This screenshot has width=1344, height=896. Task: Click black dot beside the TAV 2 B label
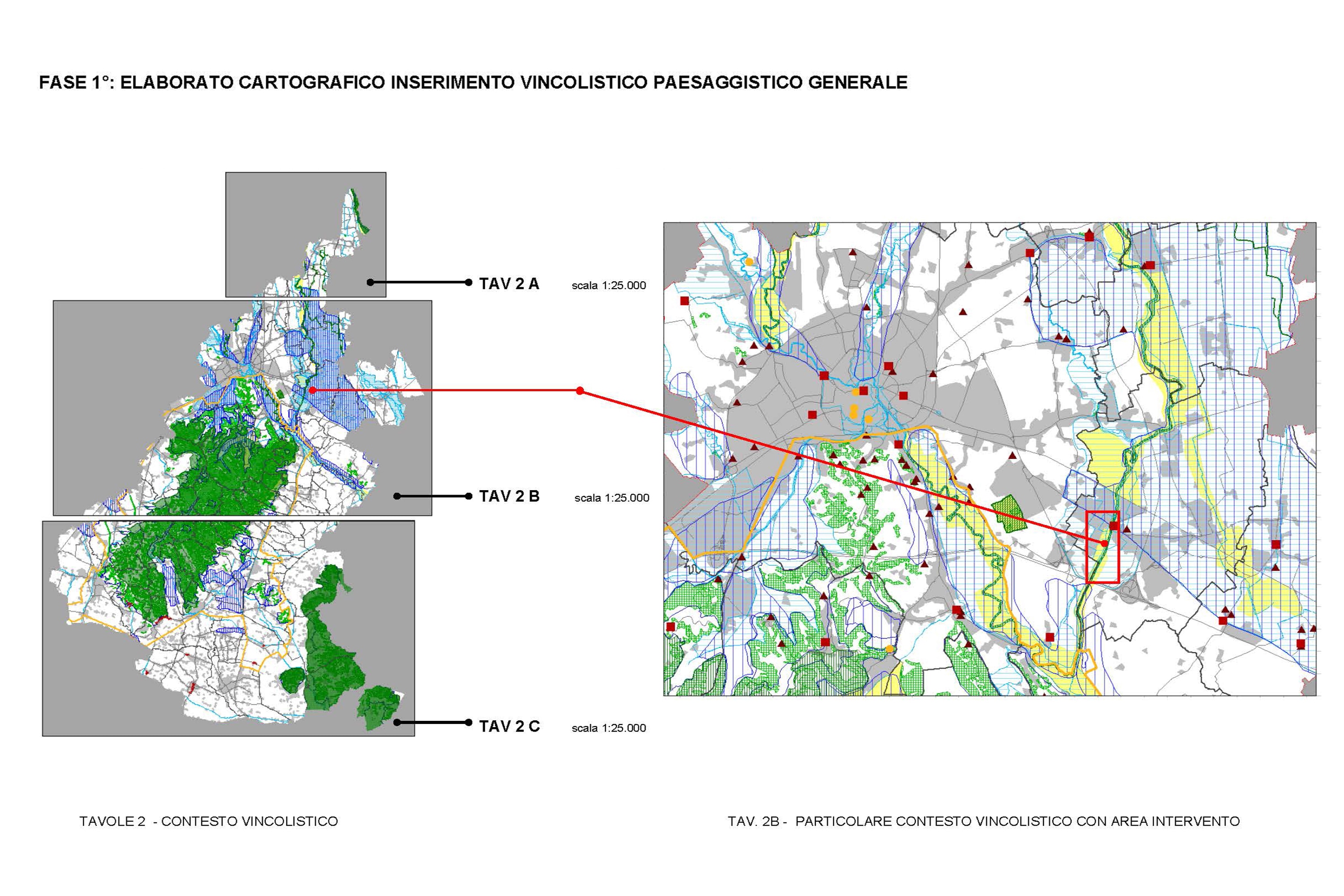click(469, 496)
